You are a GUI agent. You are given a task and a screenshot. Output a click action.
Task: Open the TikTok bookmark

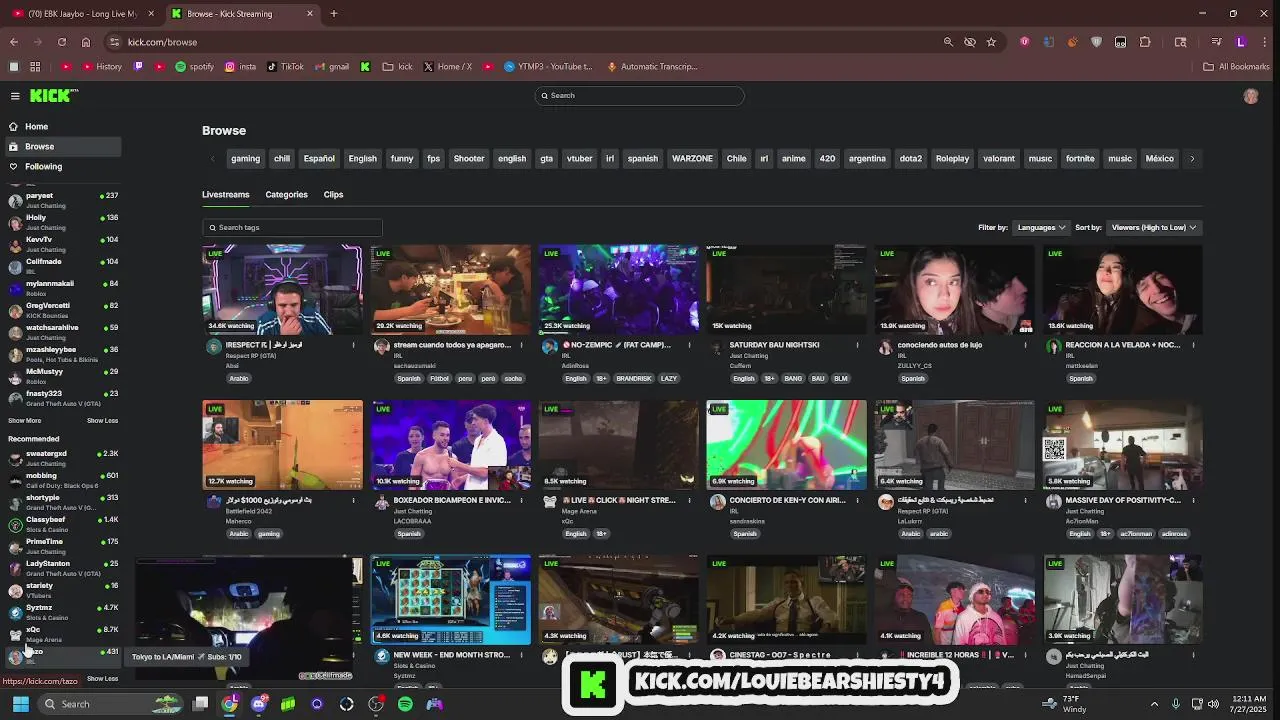(x=285, y=67)
